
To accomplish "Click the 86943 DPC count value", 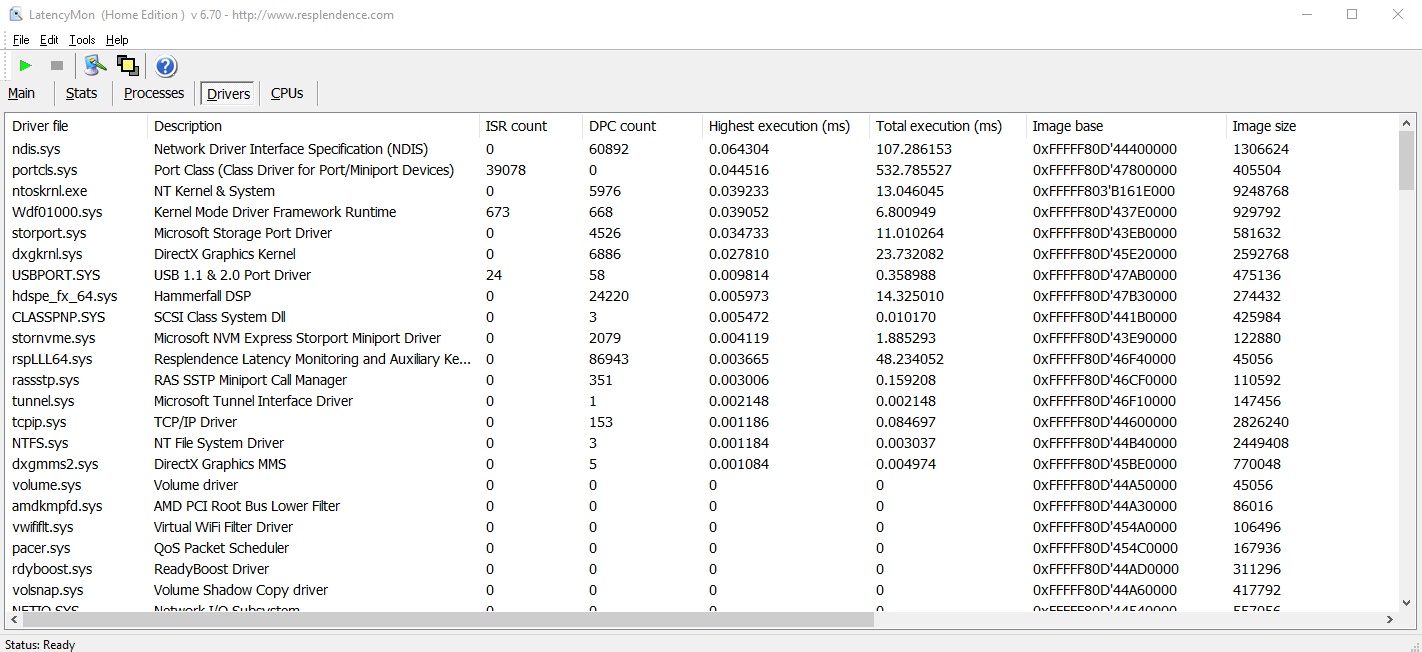I will coord(609,359).
